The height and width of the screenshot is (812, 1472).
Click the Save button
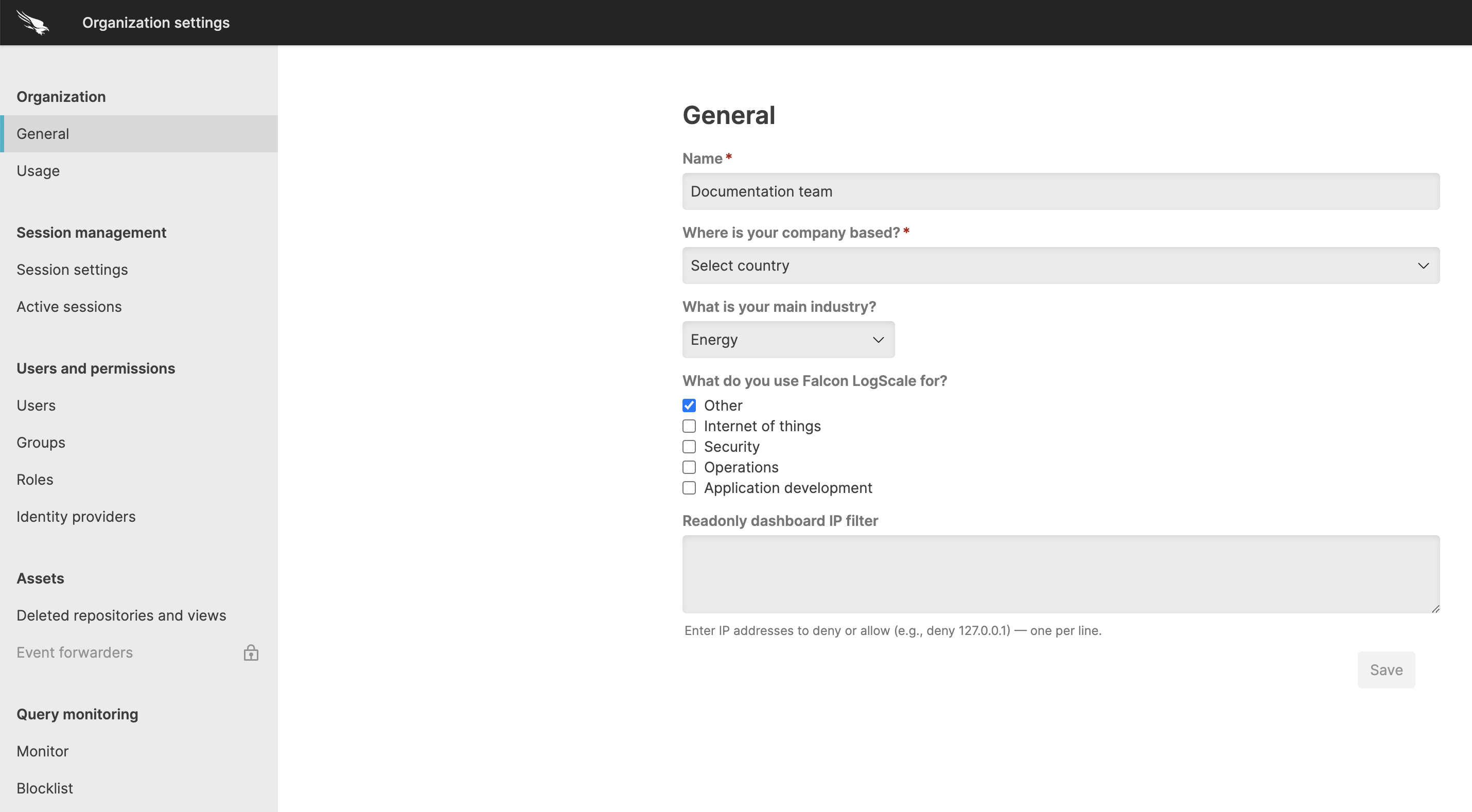tap(1386, 669)
